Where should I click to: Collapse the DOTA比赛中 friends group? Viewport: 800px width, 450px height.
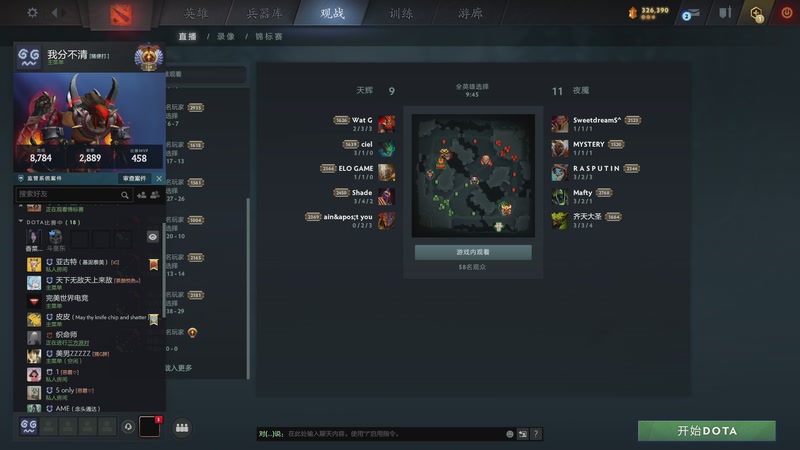click(x=21, y=222)
